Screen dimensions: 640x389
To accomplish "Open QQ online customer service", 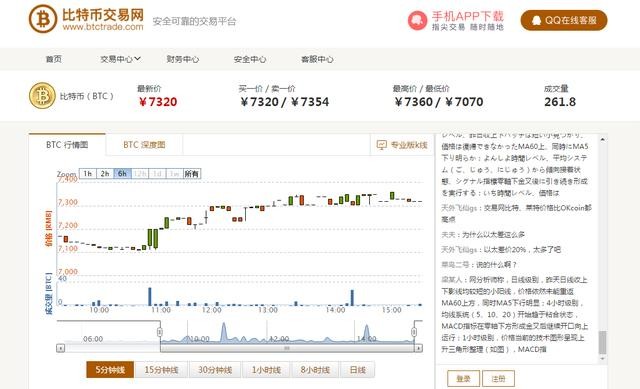I will [564, 20].
